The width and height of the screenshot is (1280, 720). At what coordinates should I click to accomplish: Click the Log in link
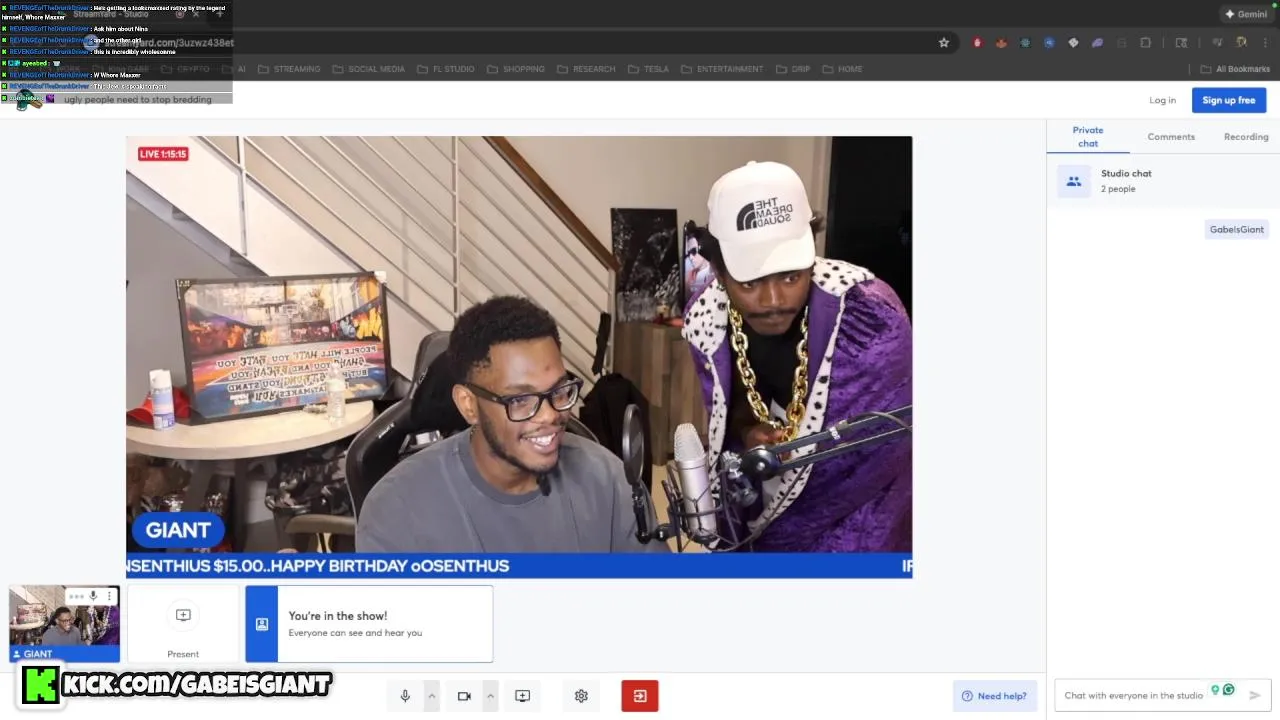point(1162,100)
